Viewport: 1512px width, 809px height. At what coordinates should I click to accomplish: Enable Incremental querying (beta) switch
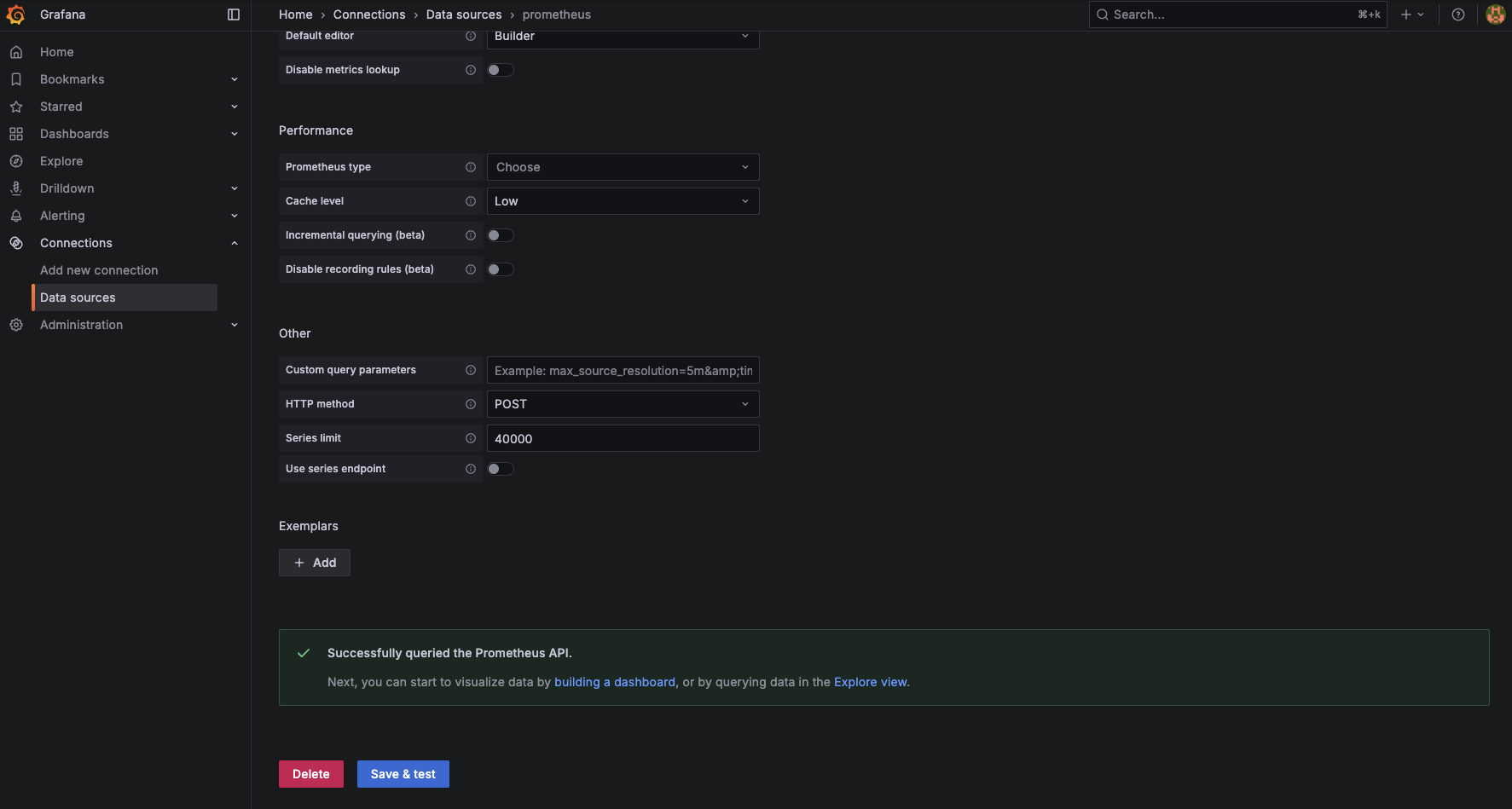pos(501,235)
